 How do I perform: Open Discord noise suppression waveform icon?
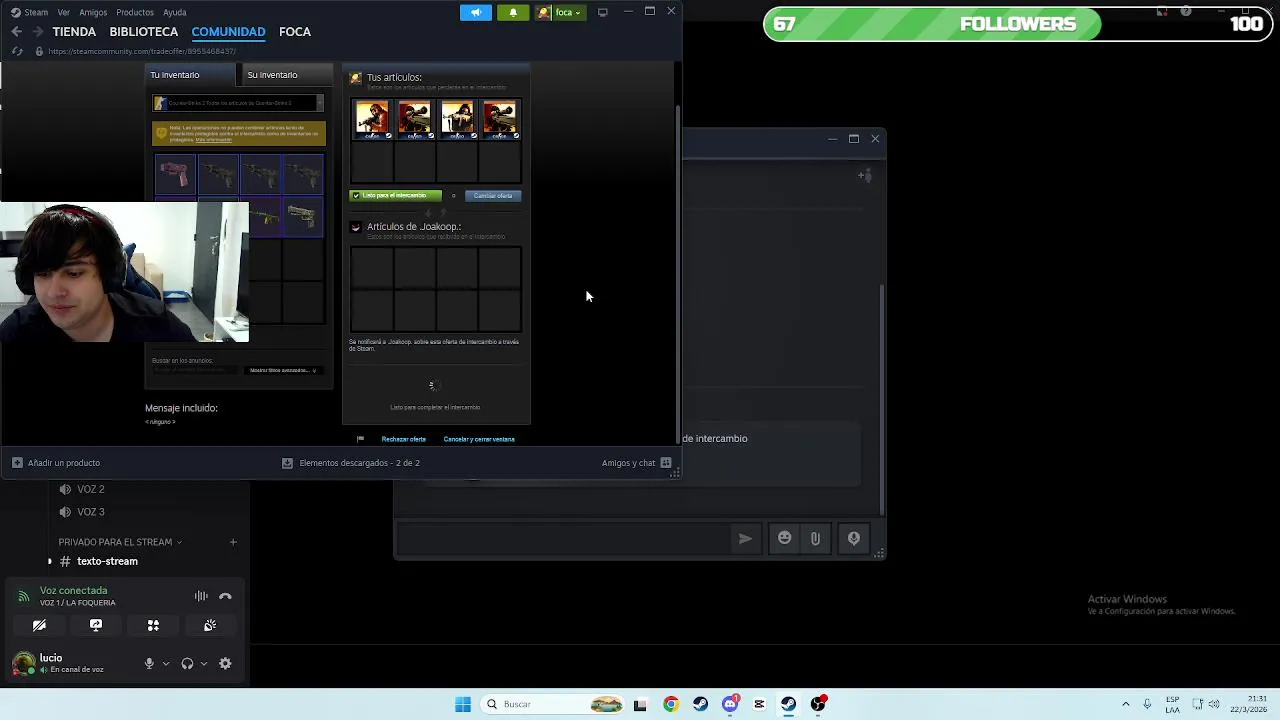point(201,596)
